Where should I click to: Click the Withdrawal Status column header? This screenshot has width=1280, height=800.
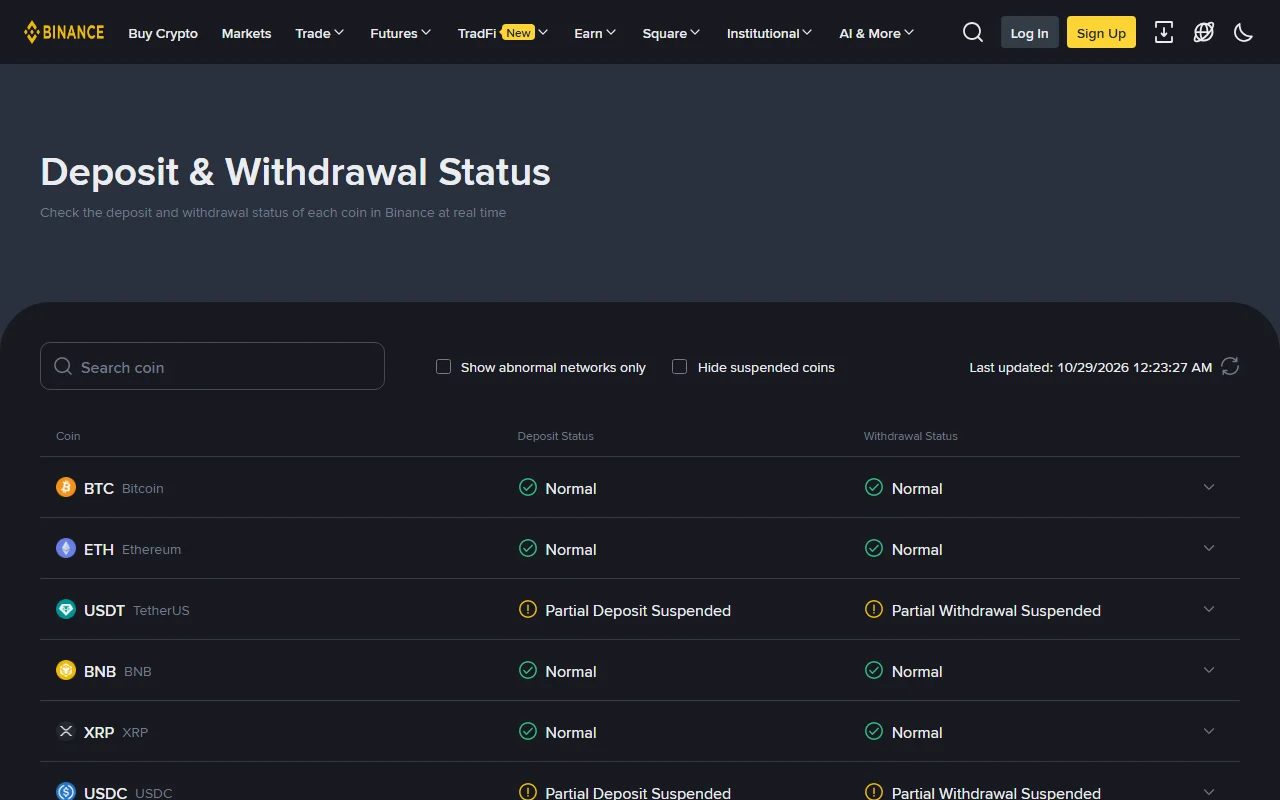pos(911,436)
